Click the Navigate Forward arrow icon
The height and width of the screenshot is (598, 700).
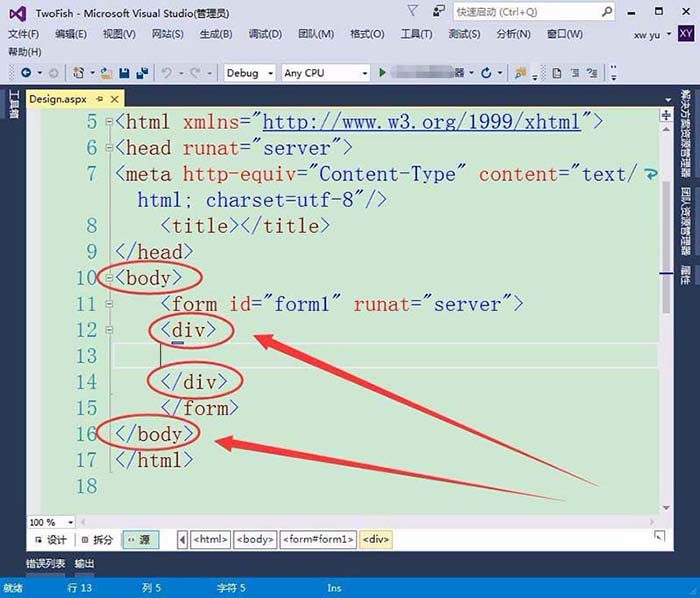[54, 73]
